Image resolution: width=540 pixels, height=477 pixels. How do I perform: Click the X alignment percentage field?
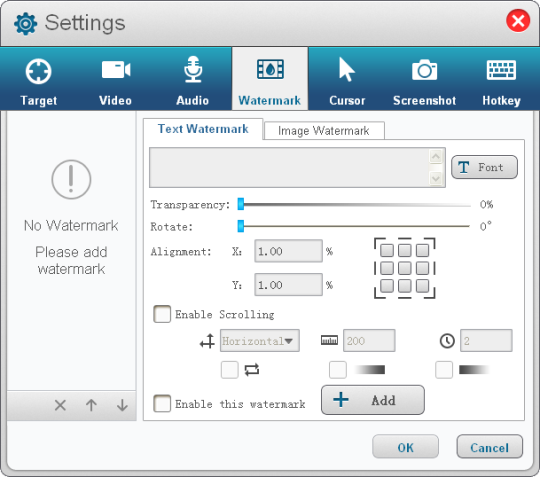[x=289, y=251]
